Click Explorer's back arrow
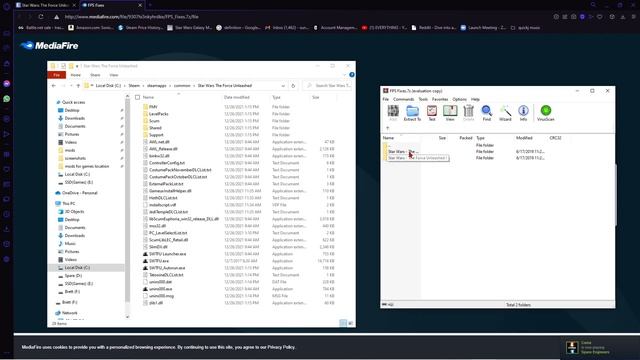640x360 pixels. pos(54,86)
